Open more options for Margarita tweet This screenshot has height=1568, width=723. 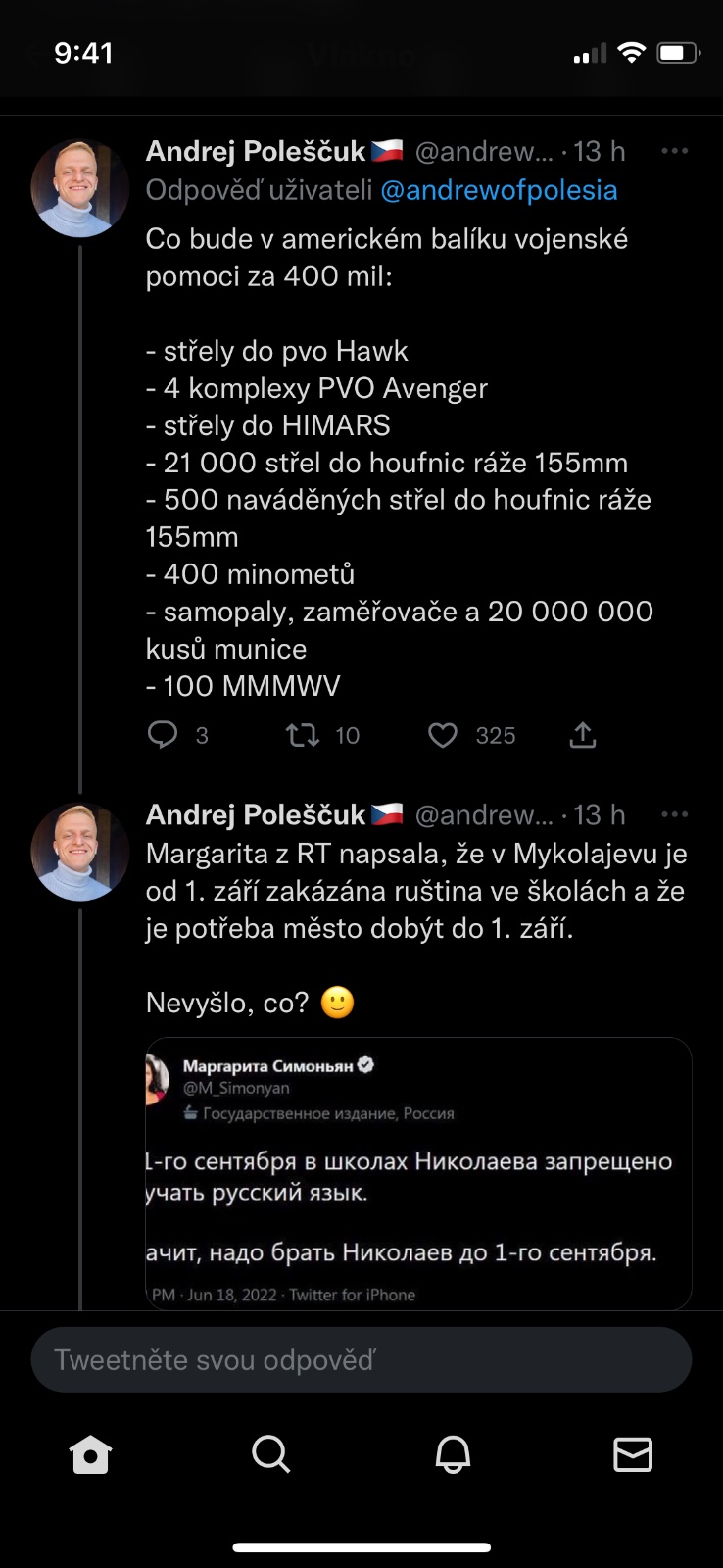(x=674, y=814)
